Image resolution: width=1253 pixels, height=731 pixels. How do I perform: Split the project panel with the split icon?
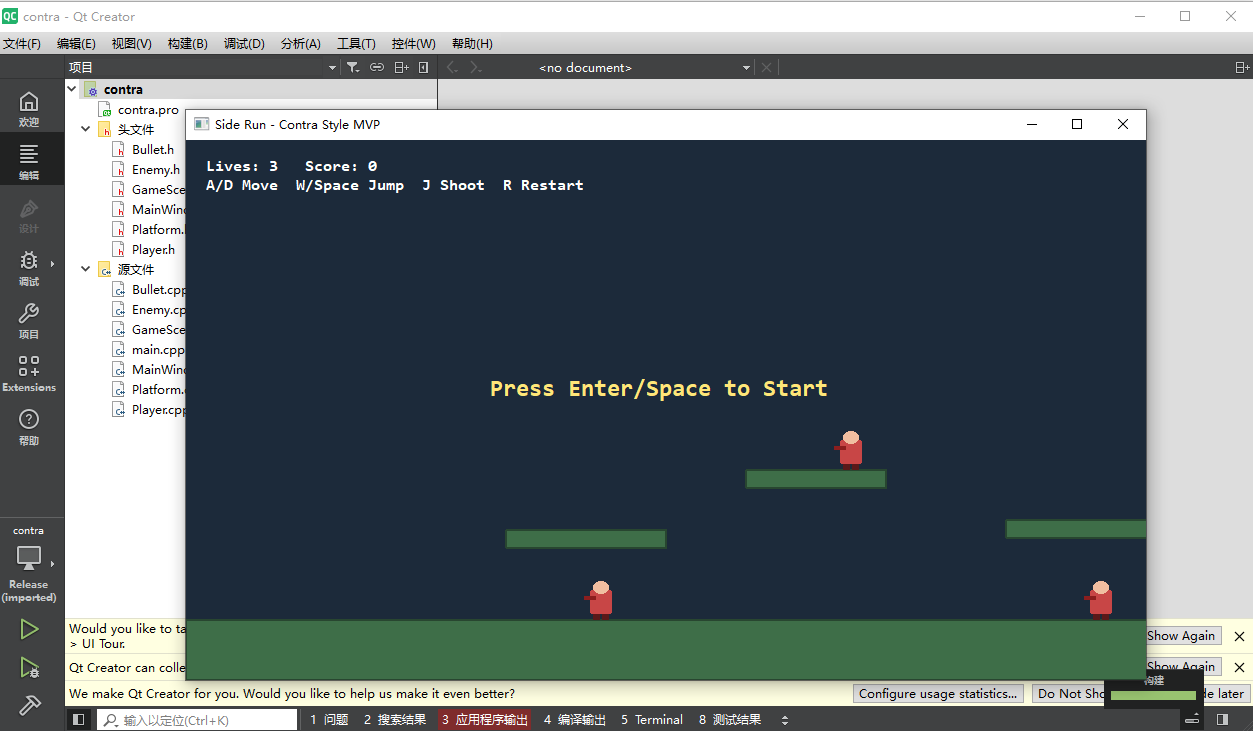tap(401, 67)
